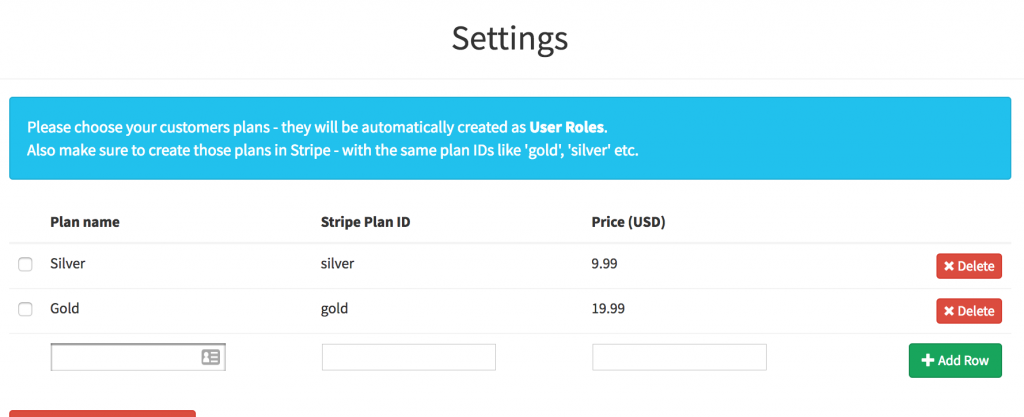The image size is (1024, 417).
Task: Click the lowercase silver Stripe ID cell
Action: pos(338,264)
